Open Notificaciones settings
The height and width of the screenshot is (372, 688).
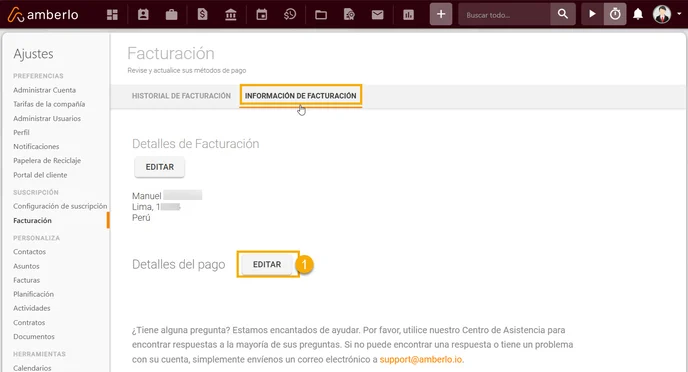pyautogui.click(x=36, y=147)
